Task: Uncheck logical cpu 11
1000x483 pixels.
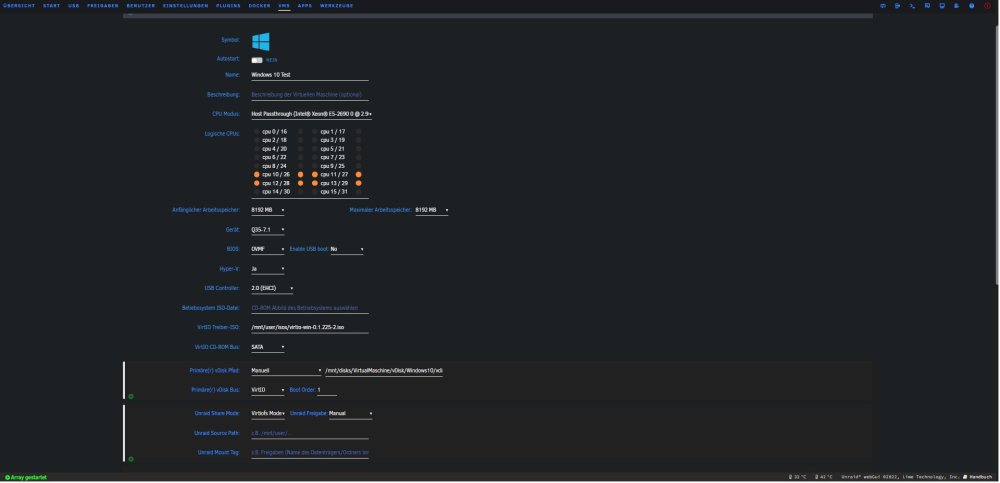Action: [314, 174]
